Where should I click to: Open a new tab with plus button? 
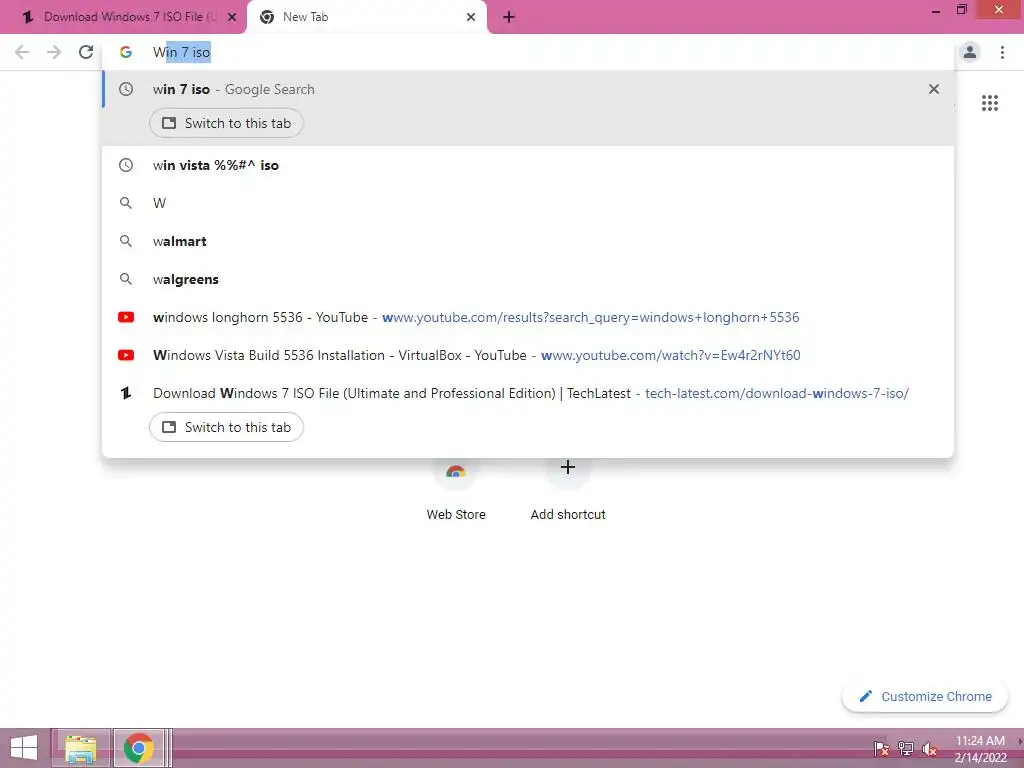(x=509, y=17)
